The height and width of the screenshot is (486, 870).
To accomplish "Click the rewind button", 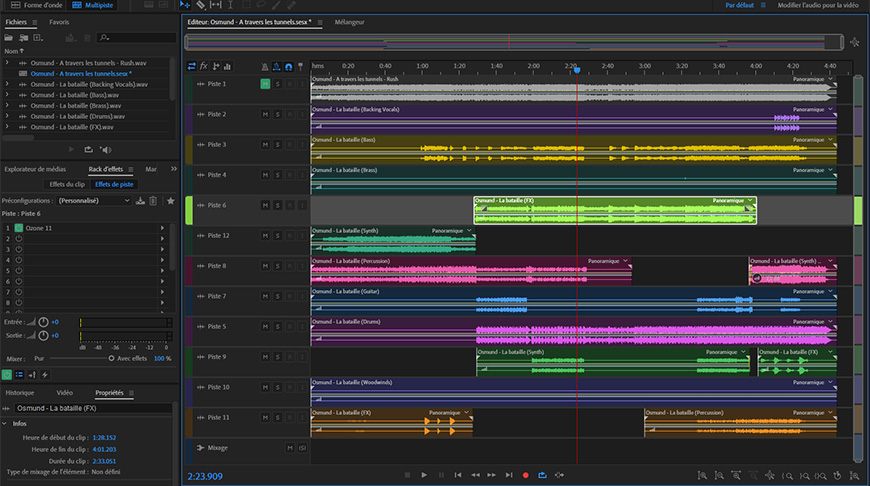I will point(476,475).
